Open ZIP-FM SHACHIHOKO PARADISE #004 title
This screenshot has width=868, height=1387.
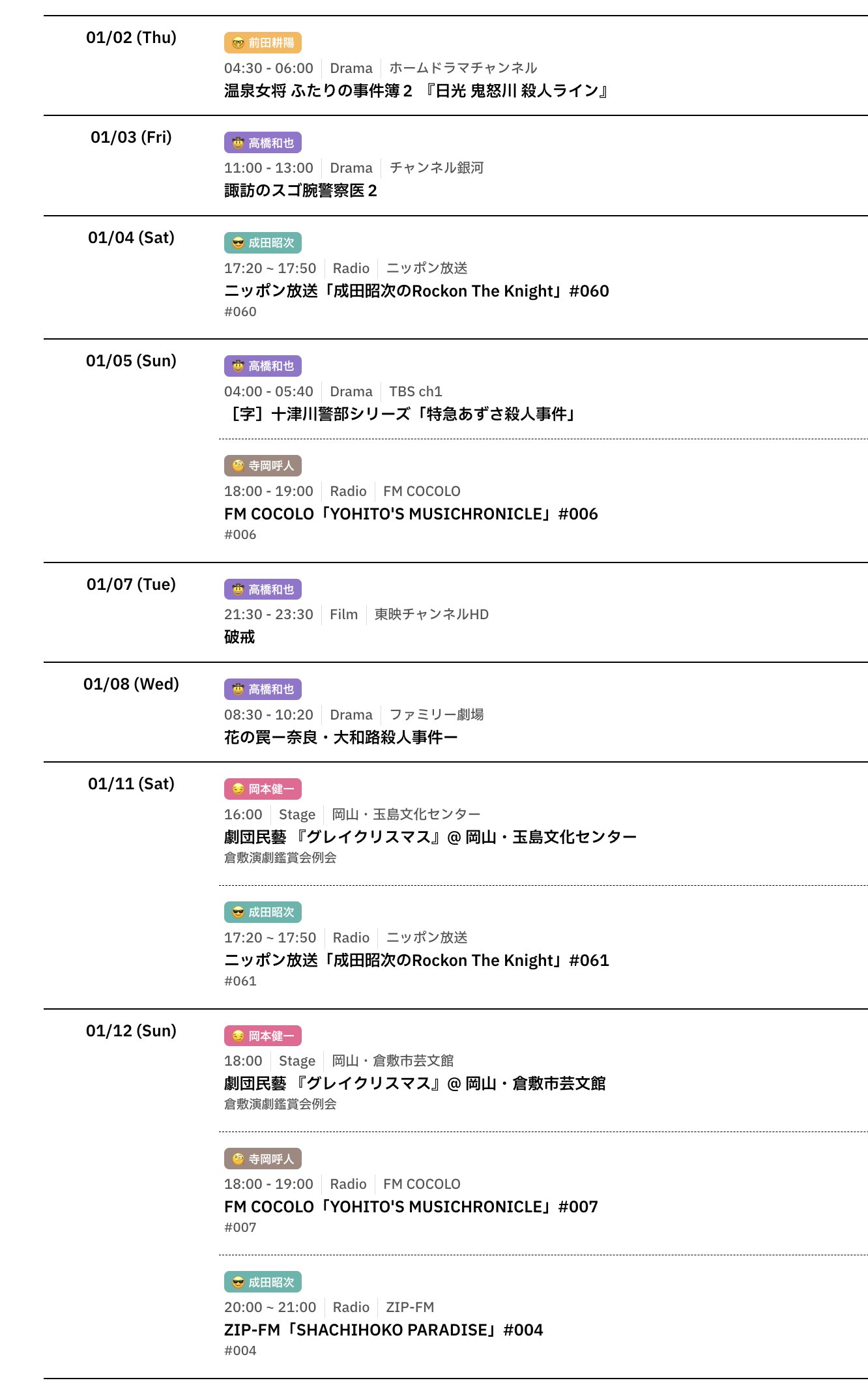point(383,1330)
